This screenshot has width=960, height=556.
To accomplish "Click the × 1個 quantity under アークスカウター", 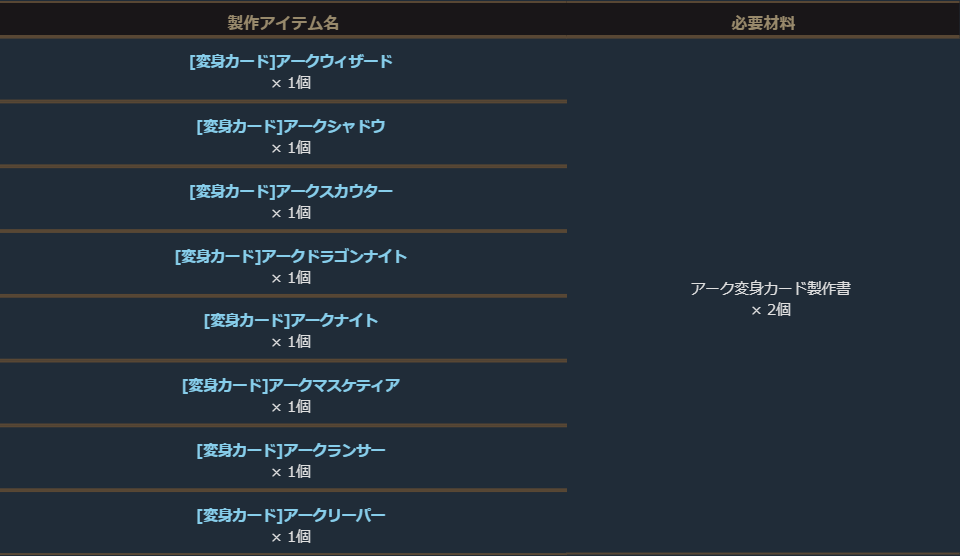I will pyautogui.click(x=291, y=213).
